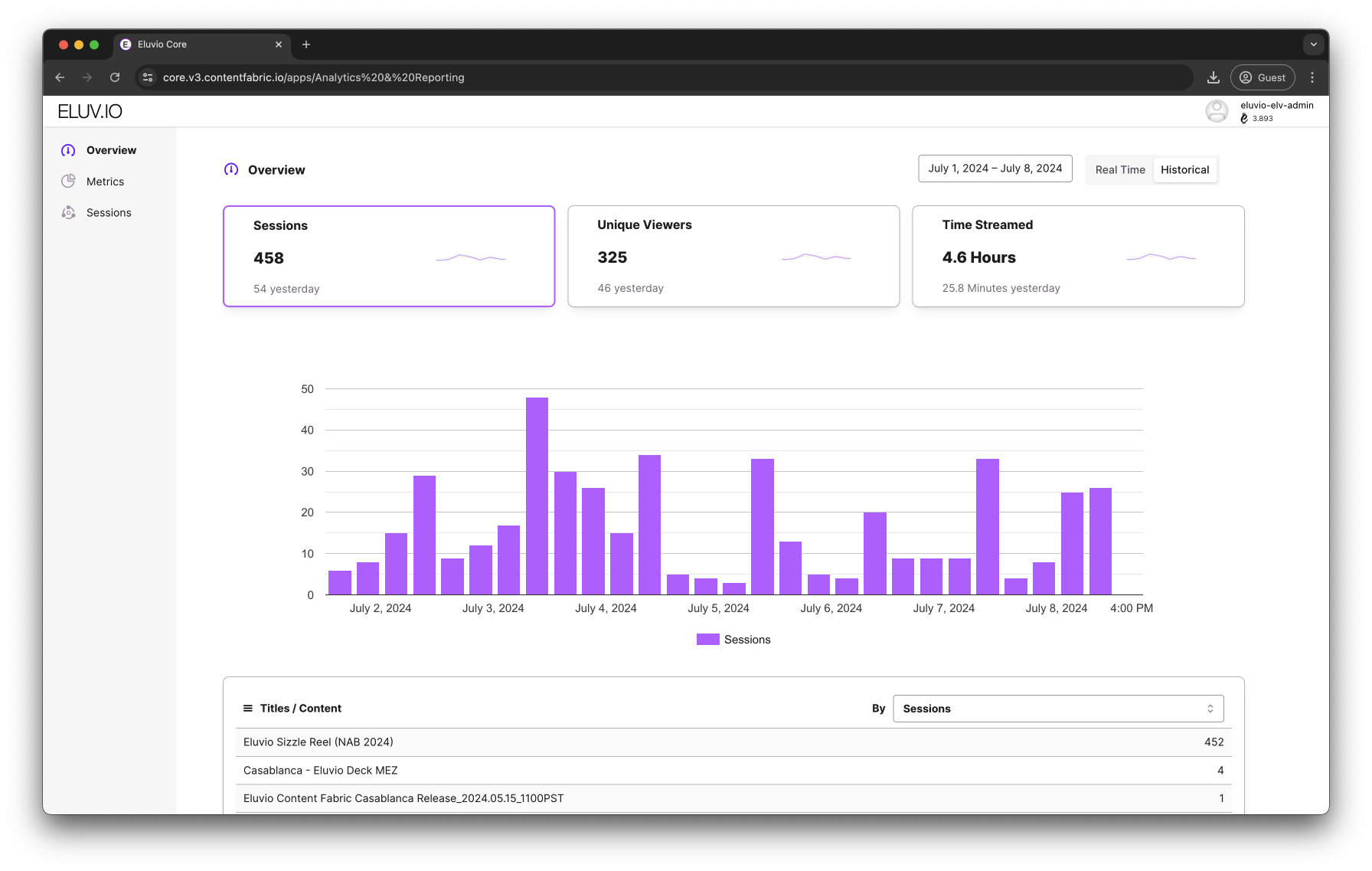Open Metrics via its pie chart icon
The image size is (1372, 871).
pyautogui.click(x=68, y=182)
